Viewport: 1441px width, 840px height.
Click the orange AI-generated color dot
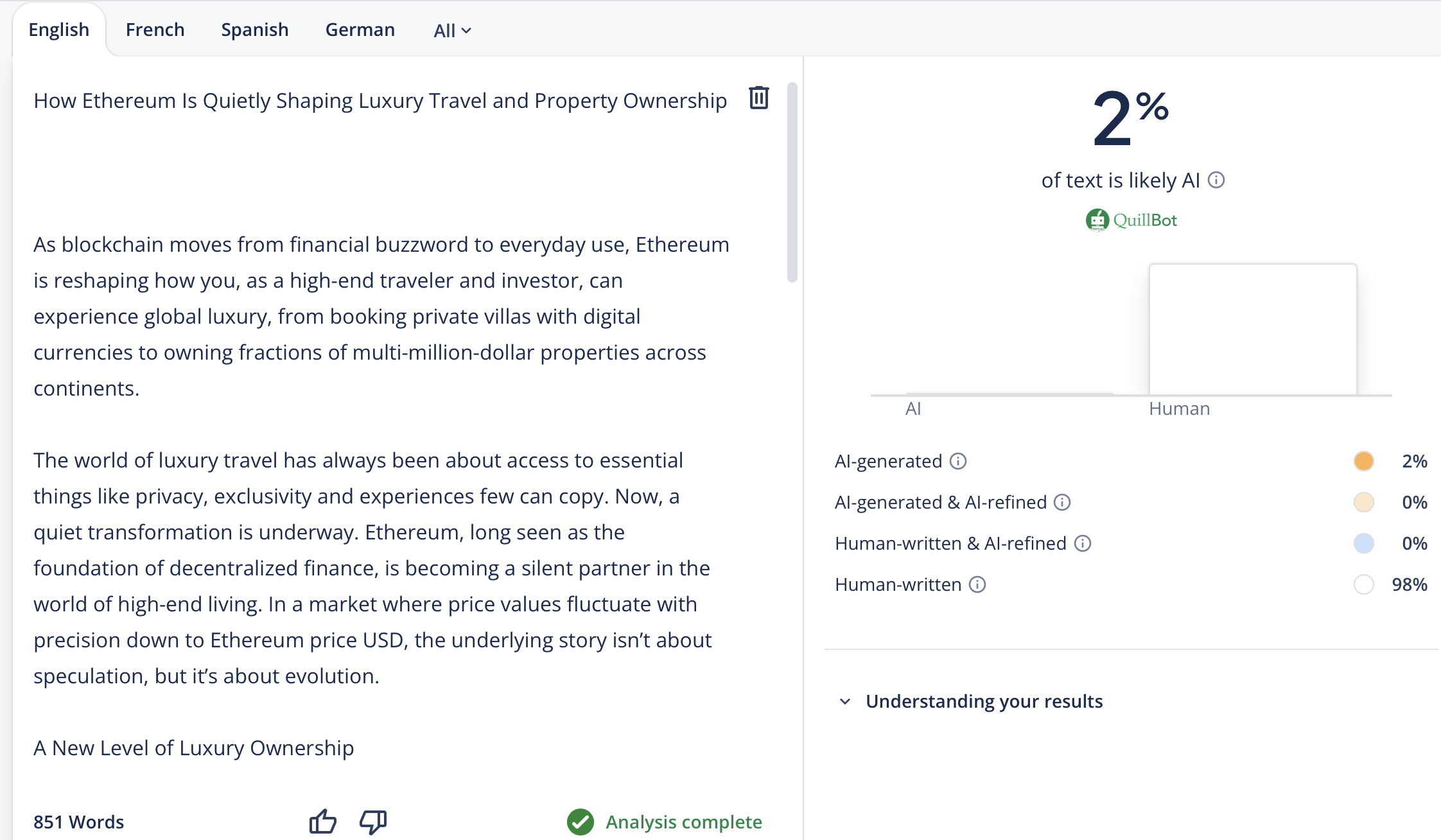tap(1363, 461)
